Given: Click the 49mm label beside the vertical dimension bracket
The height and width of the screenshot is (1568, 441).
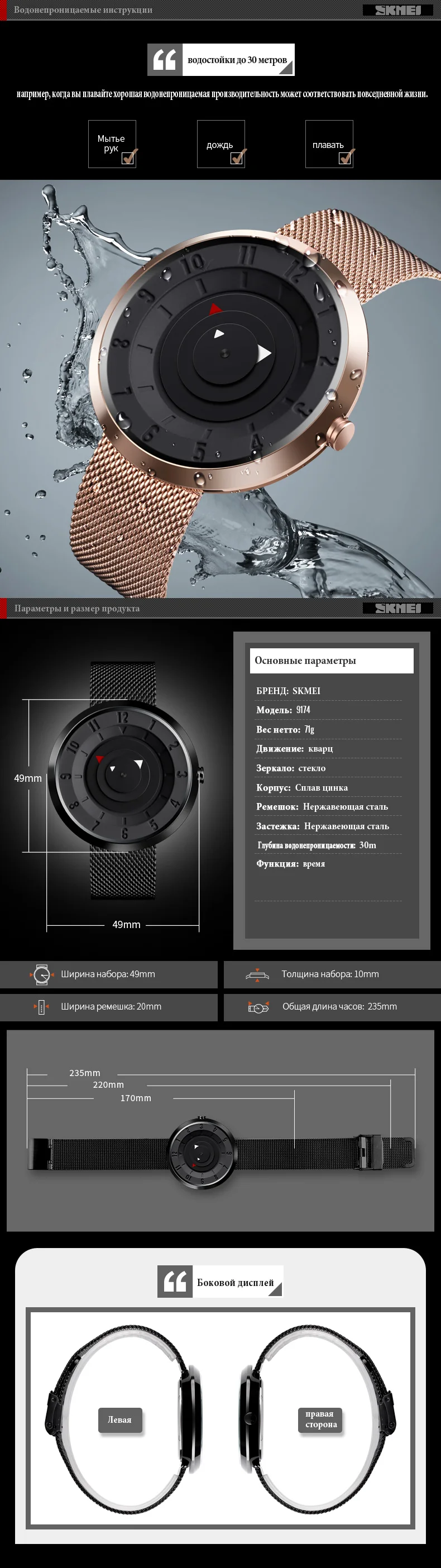Looking at the screenshot, I should coord(28,778).
